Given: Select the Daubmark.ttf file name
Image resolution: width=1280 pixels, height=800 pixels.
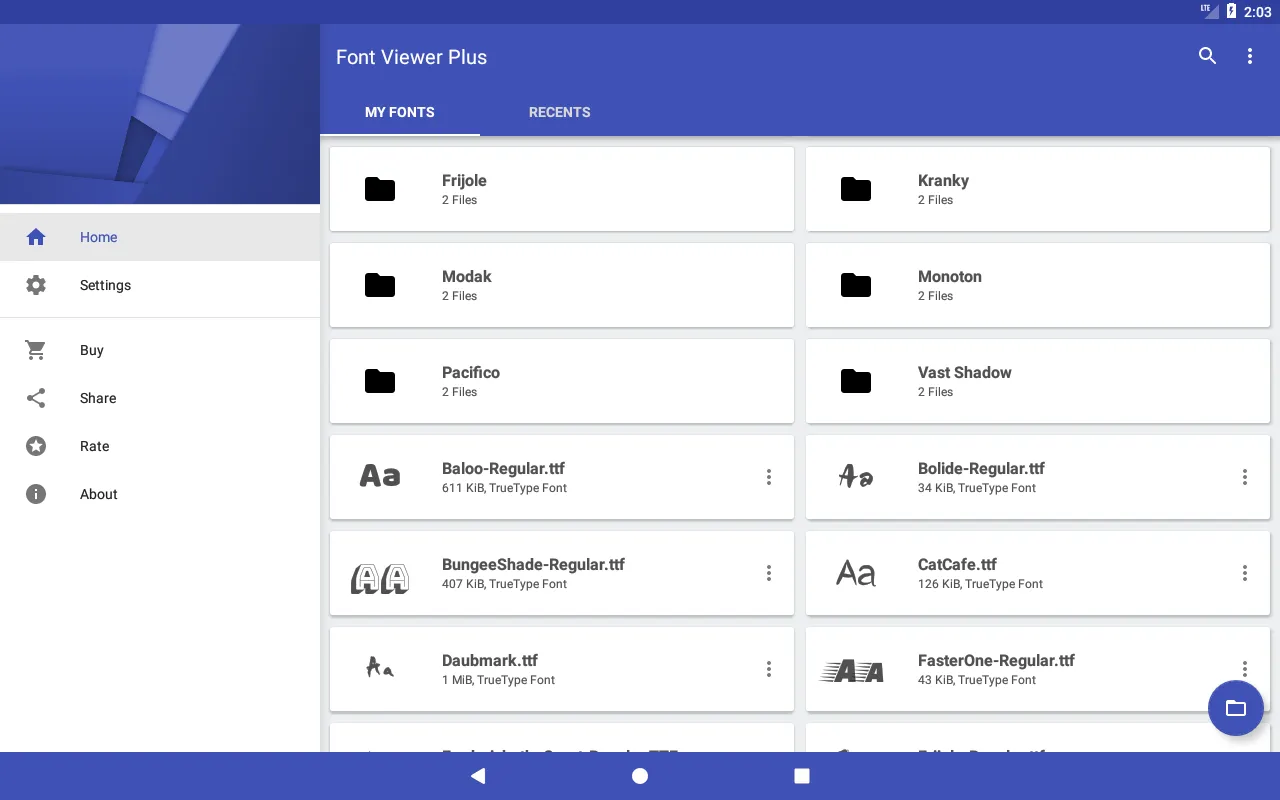Looking at the screenshot, I should click(x=490, y=660).
